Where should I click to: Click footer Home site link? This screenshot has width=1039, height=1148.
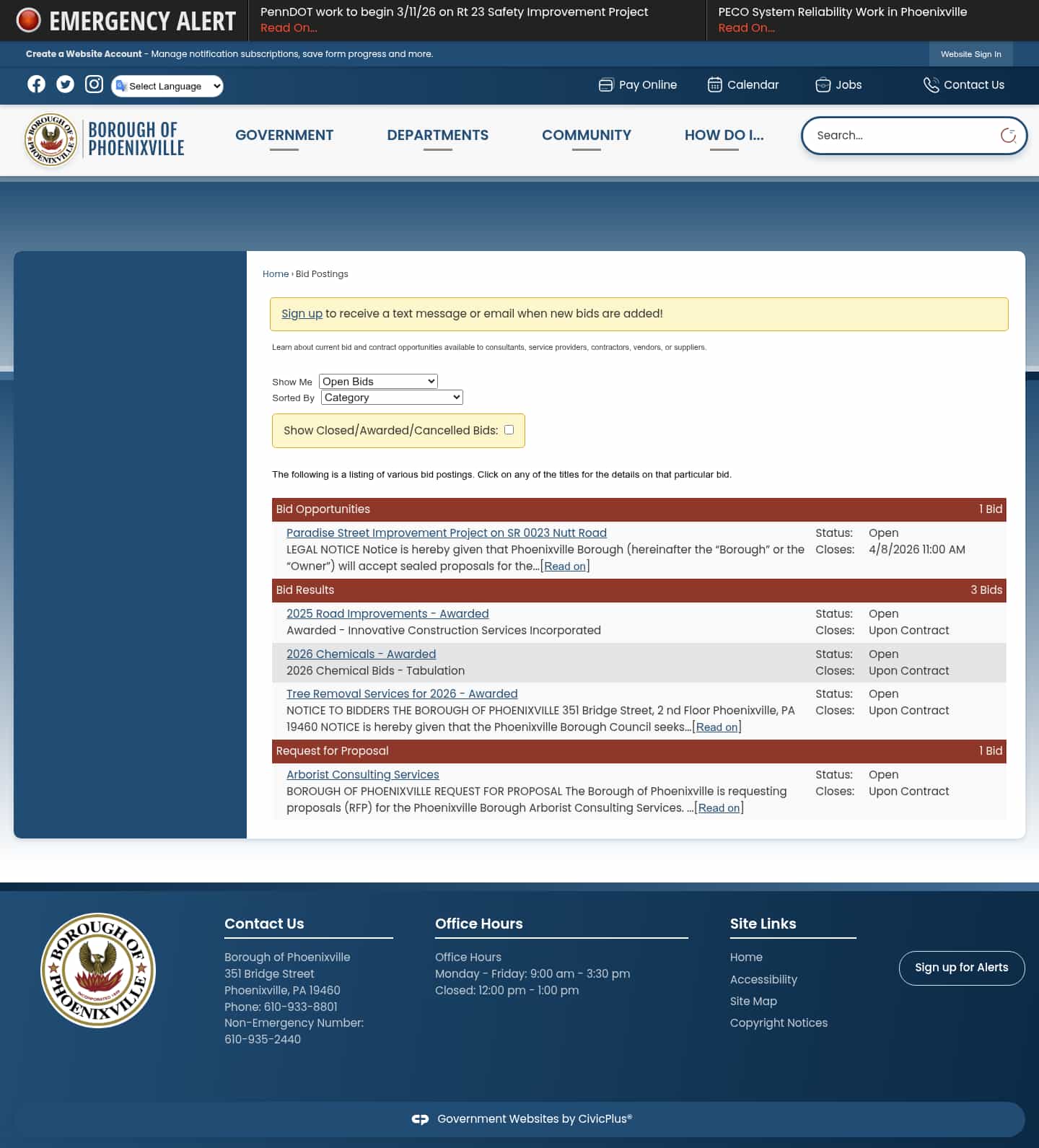(x=746, y=957)
